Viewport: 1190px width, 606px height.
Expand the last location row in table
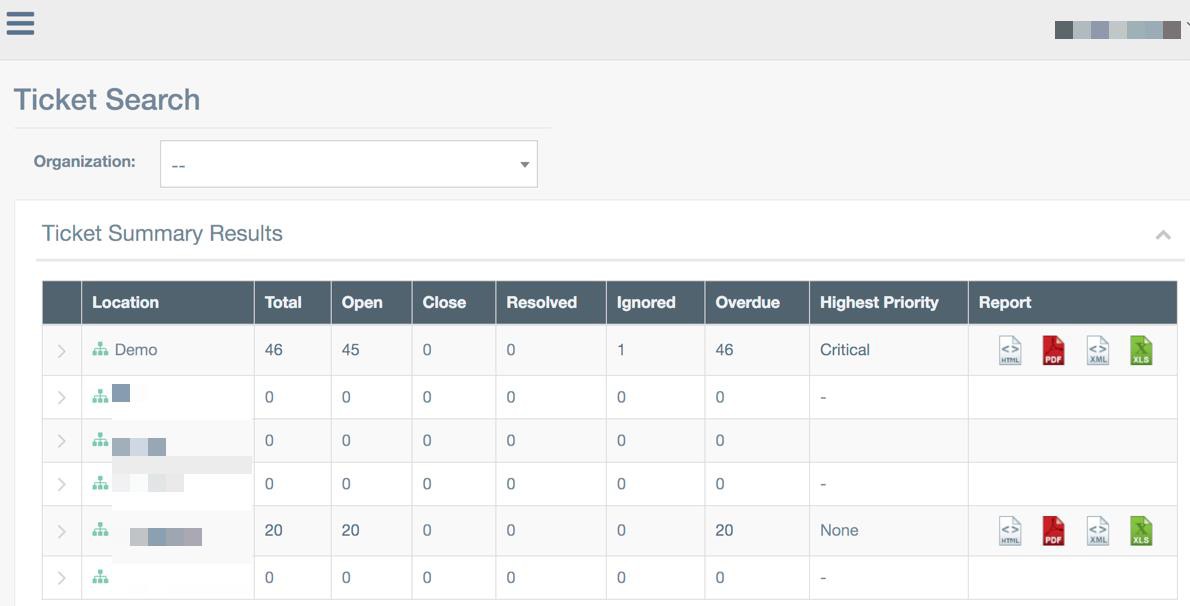pyautogui.click(x=62, y=578)
